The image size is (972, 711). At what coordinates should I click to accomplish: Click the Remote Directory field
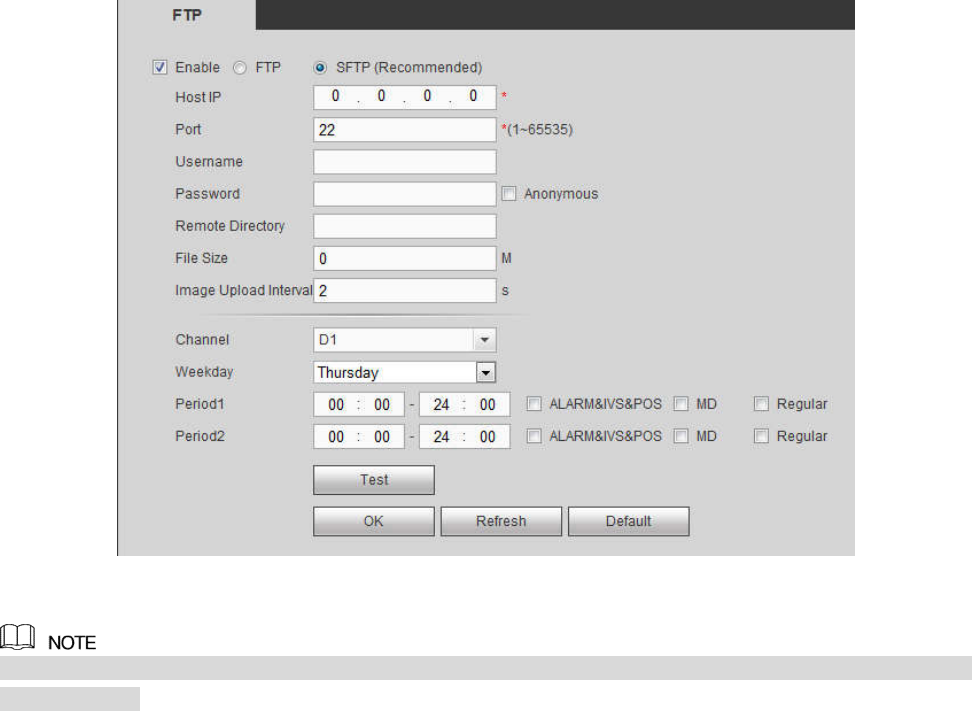(405, 226)
